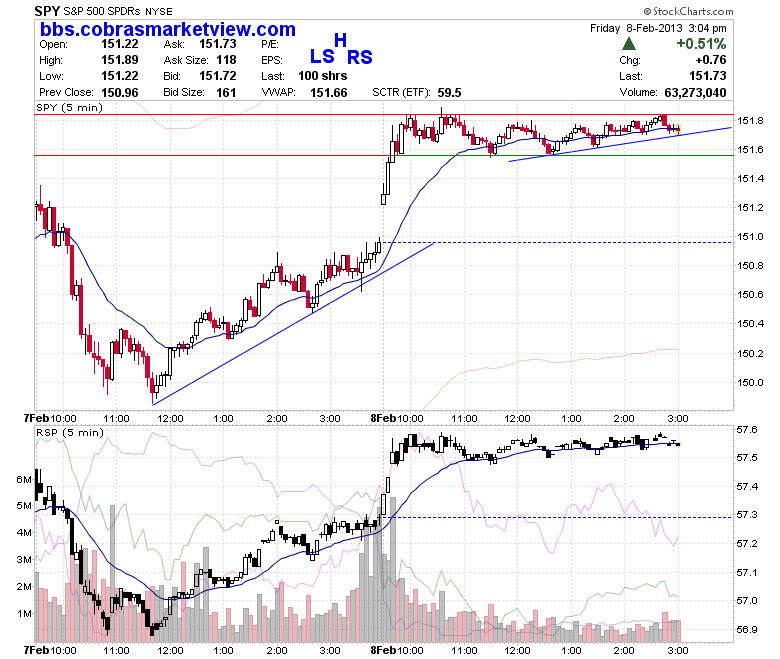Select the High value 151.89
Image resolution: width=780 pixels, height=659 pixels.
click(x=119, y=60)
